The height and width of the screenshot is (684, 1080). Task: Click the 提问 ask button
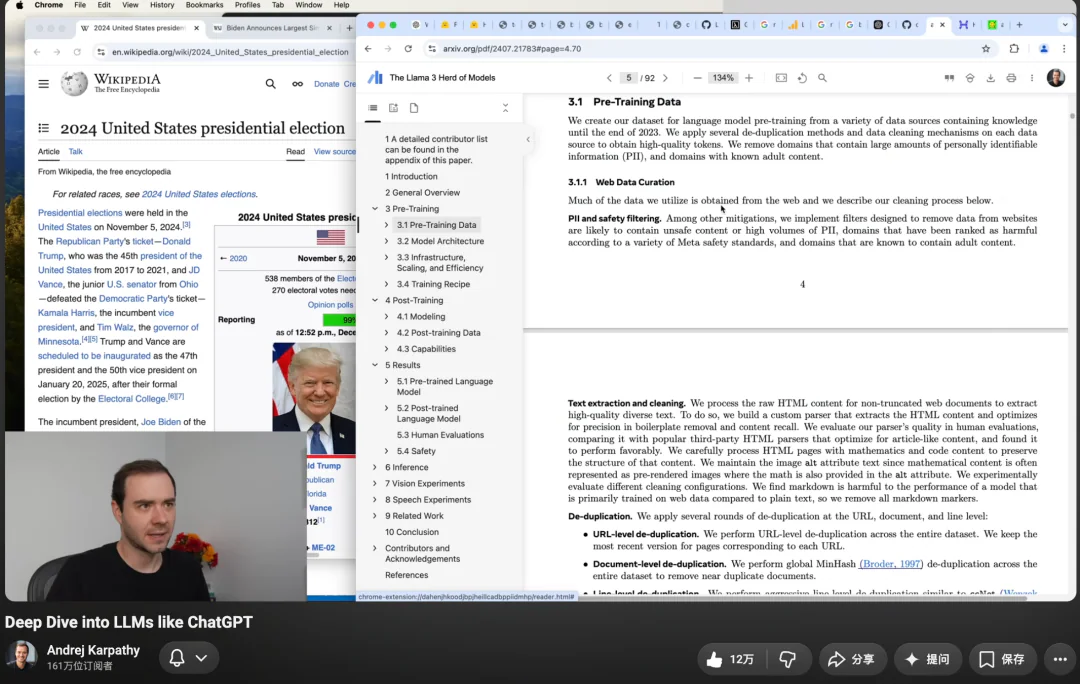(927, 659)
